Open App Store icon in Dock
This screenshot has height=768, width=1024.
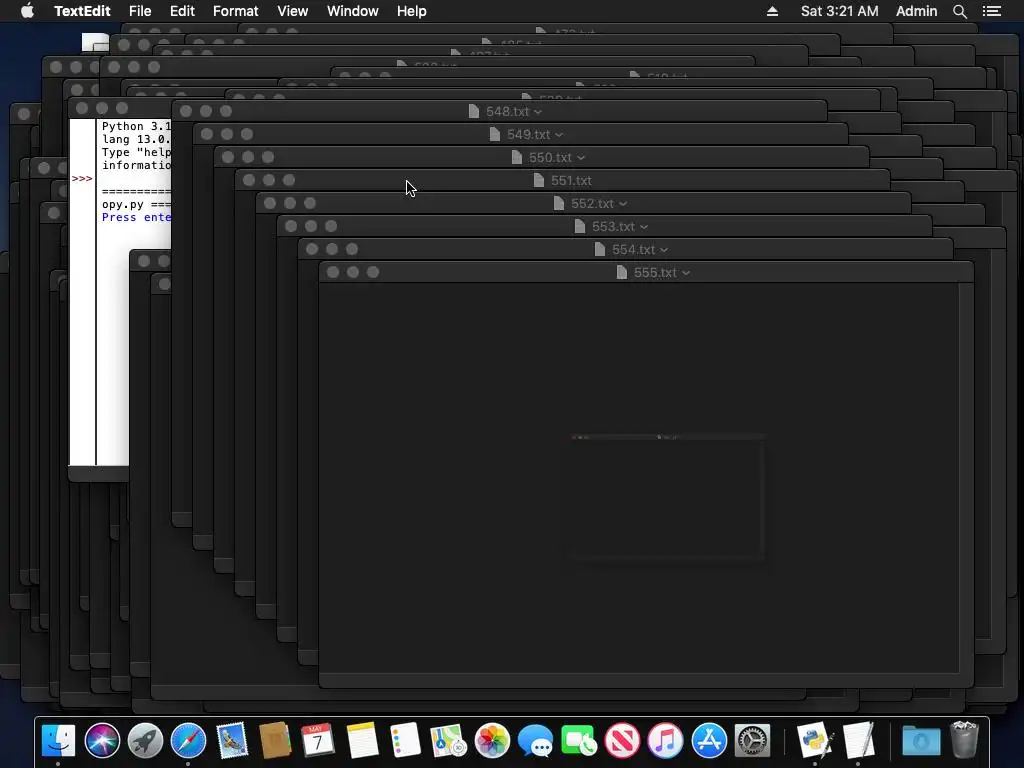[x=709, y=741]
